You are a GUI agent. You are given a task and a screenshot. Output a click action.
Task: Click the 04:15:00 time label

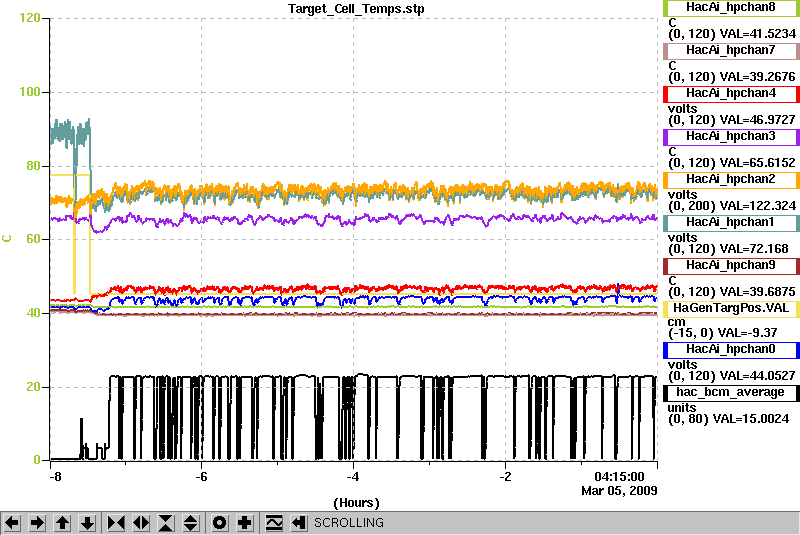coord(619,477)
